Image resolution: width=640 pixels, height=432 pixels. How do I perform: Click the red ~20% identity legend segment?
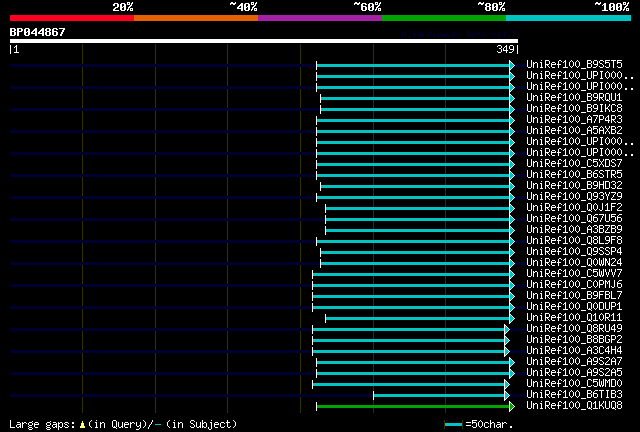pyautogui.click(x=72, y=18)
